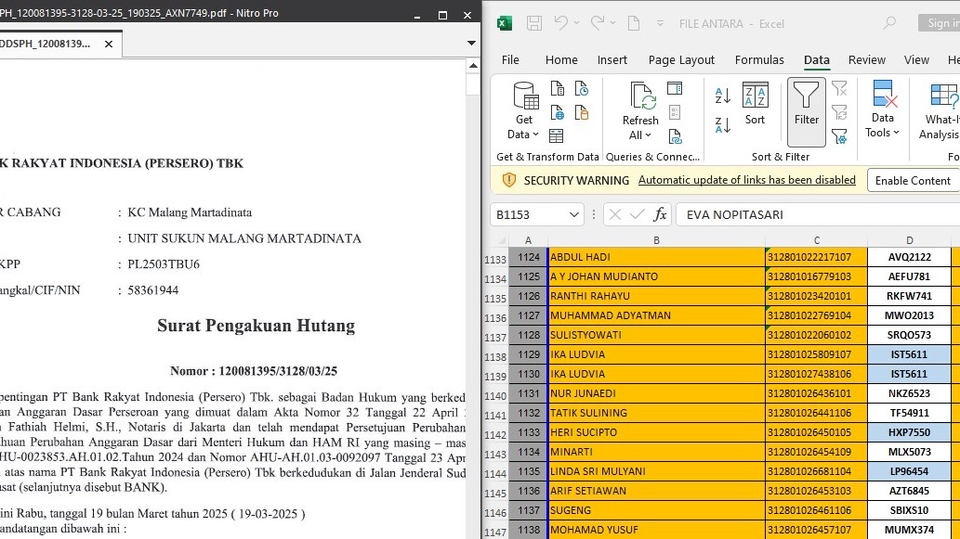Toggle the Filter button
Screen dimensions: 960x539
point(806,112)
